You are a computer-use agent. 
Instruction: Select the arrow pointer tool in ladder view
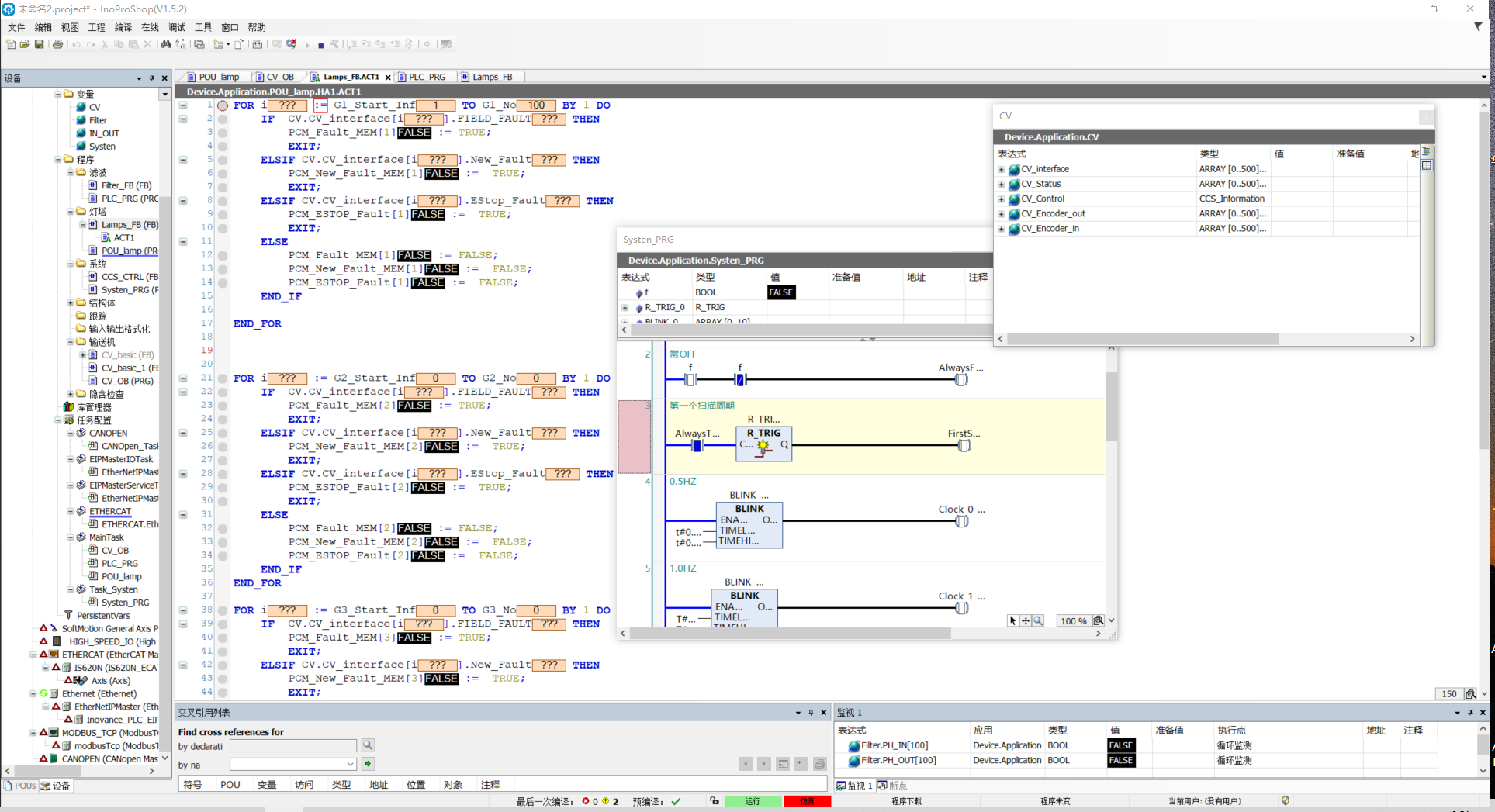tap(1012, 620)
